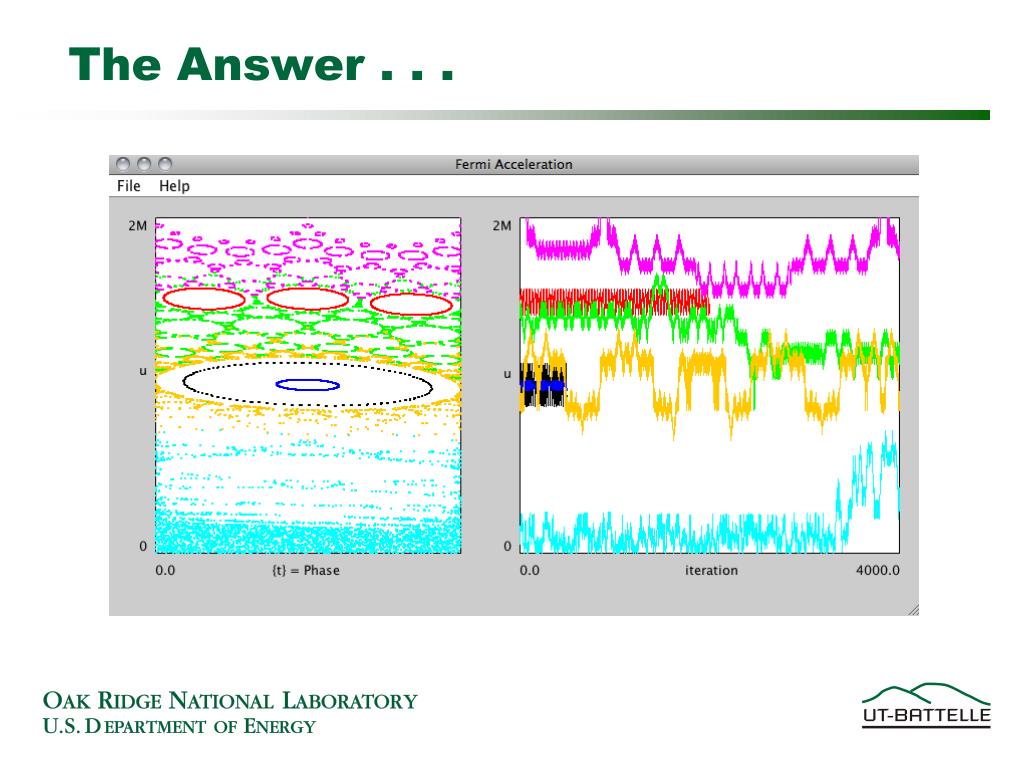The image size is (1024, 768).
Task: Click the blue ellipse in phase plot
Action: (308, 385)
